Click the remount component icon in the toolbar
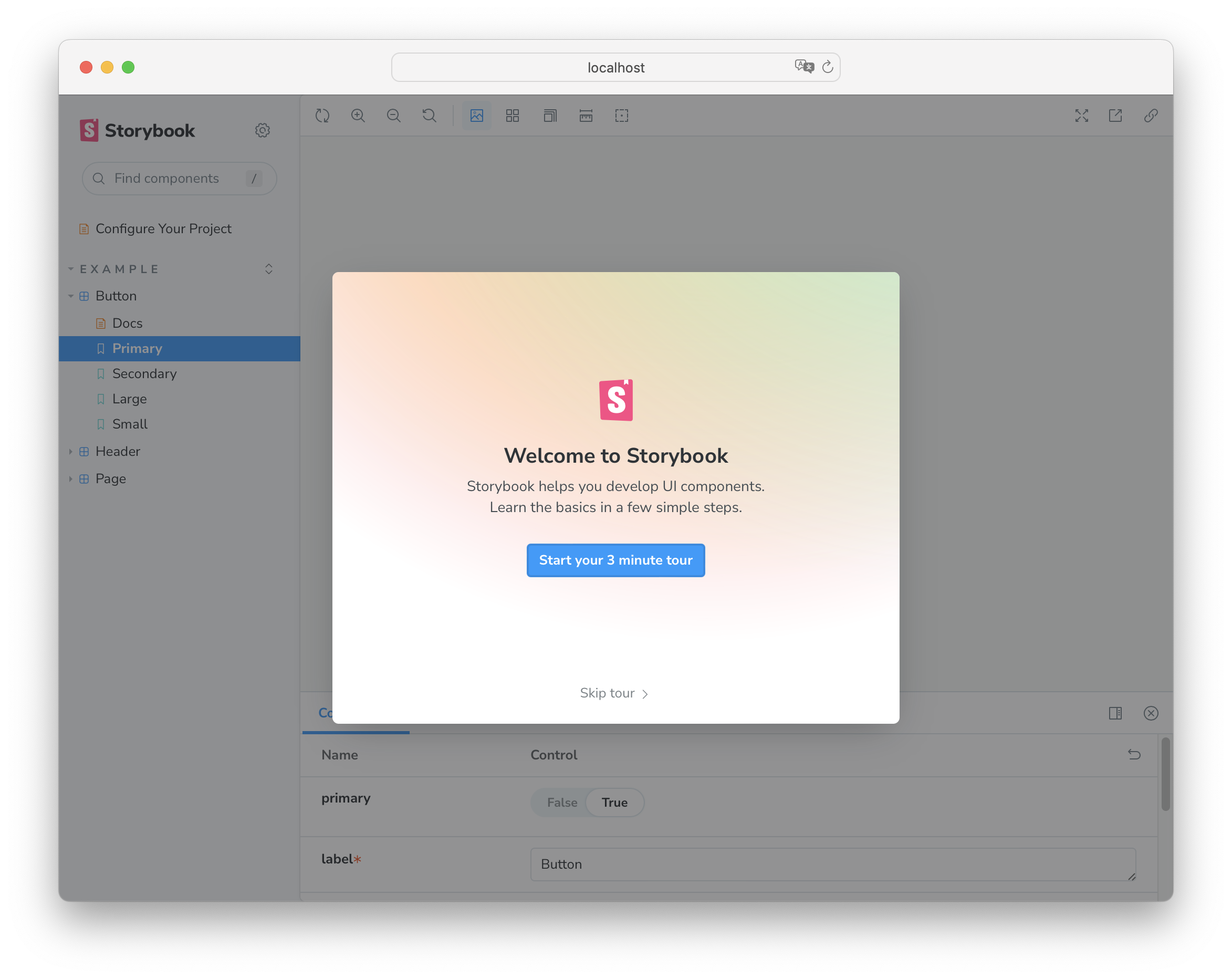 [x=322, y=116]
